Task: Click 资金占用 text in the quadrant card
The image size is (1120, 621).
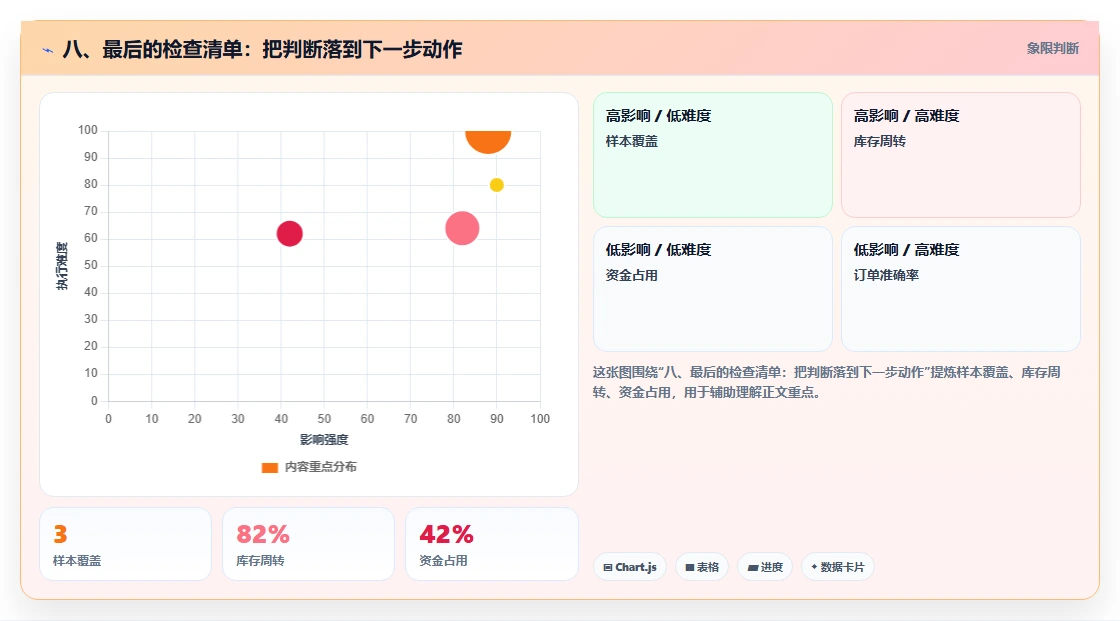Action: pos(631,275)
